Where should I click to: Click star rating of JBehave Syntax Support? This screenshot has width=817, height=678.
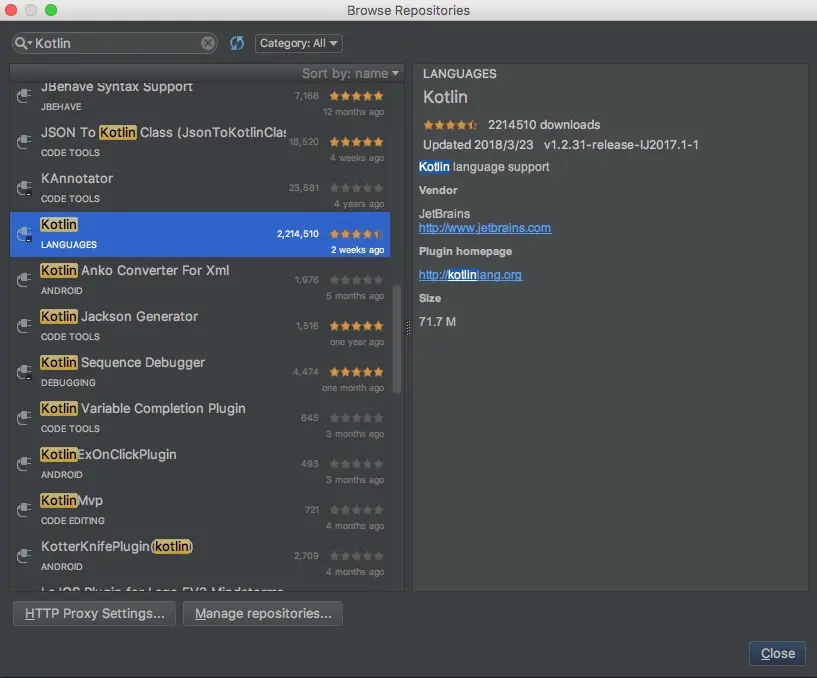pos(356,96)
